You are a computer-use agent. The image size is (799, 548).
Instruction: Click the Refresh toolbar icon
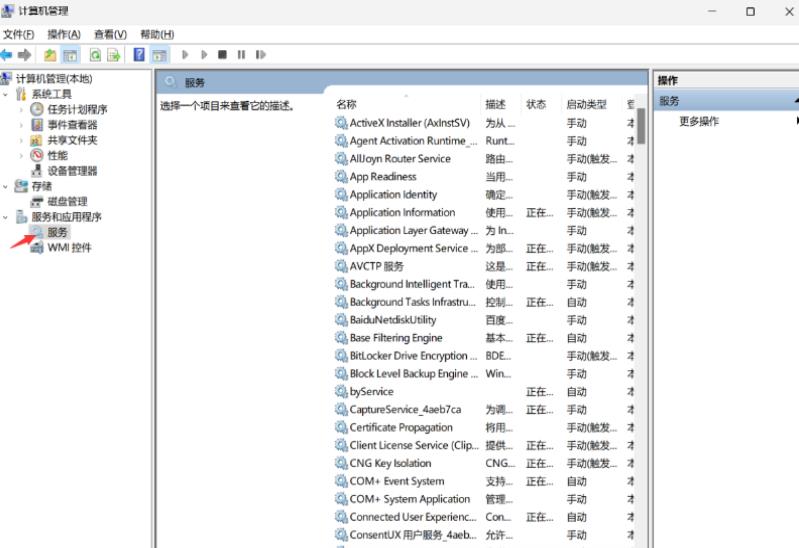click(95, 55)
